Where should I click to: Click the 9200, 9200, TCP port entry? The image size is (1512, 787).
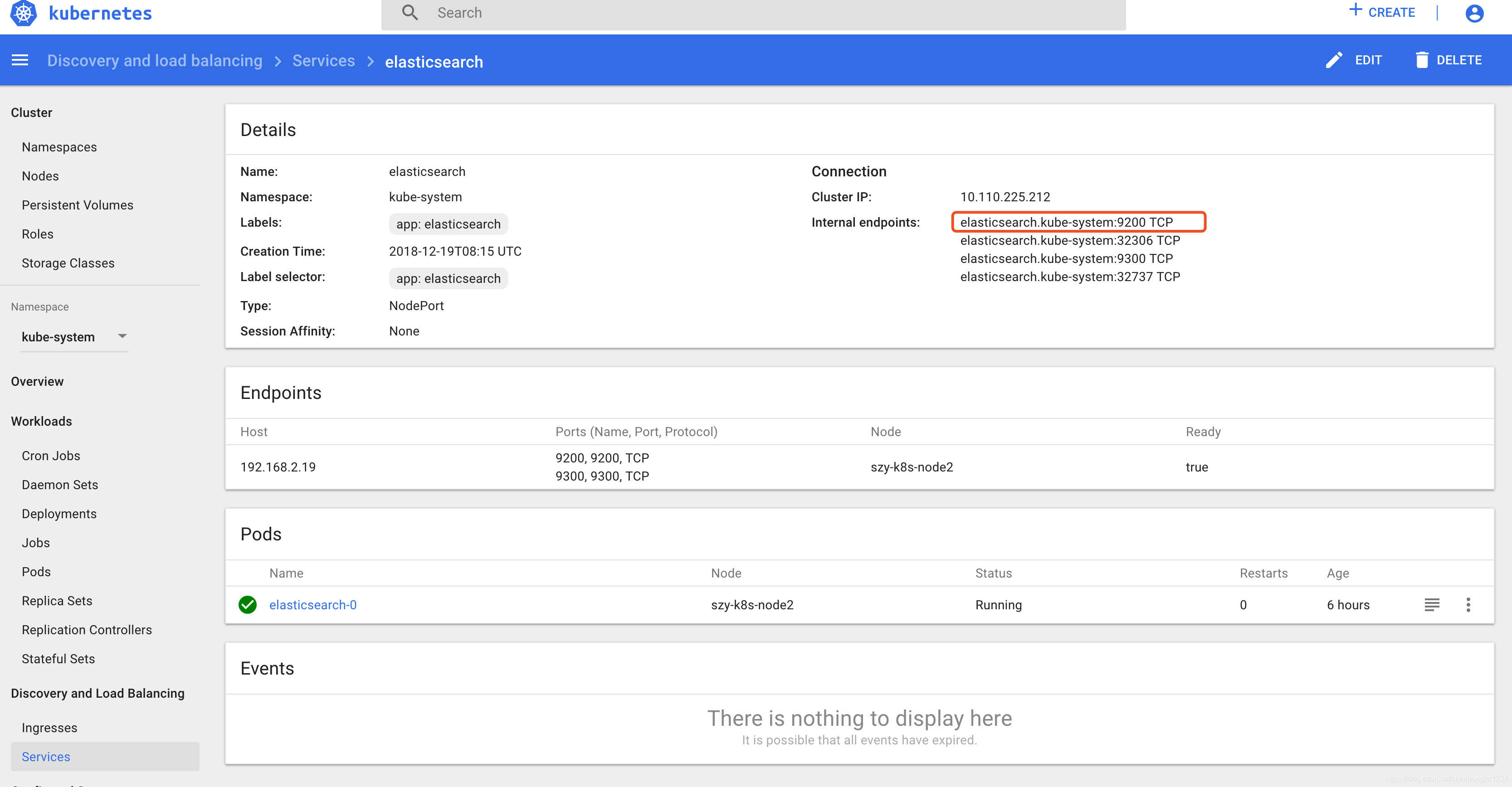[602, 458]
